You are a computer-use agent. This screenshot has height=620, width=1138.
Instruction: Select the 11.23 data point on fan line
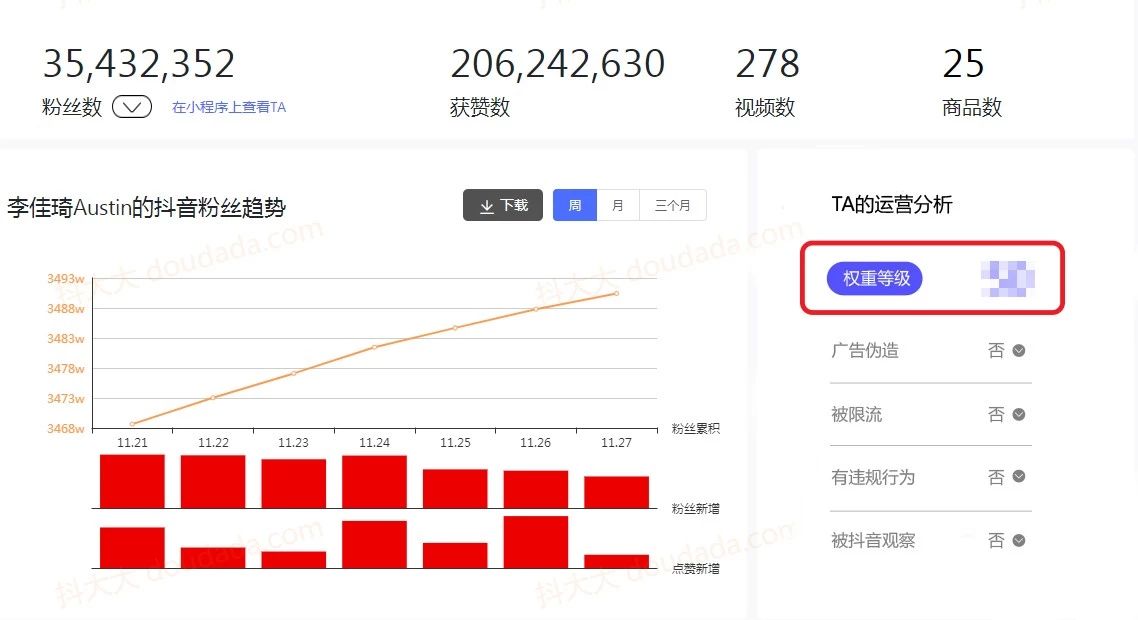point(294,373)
